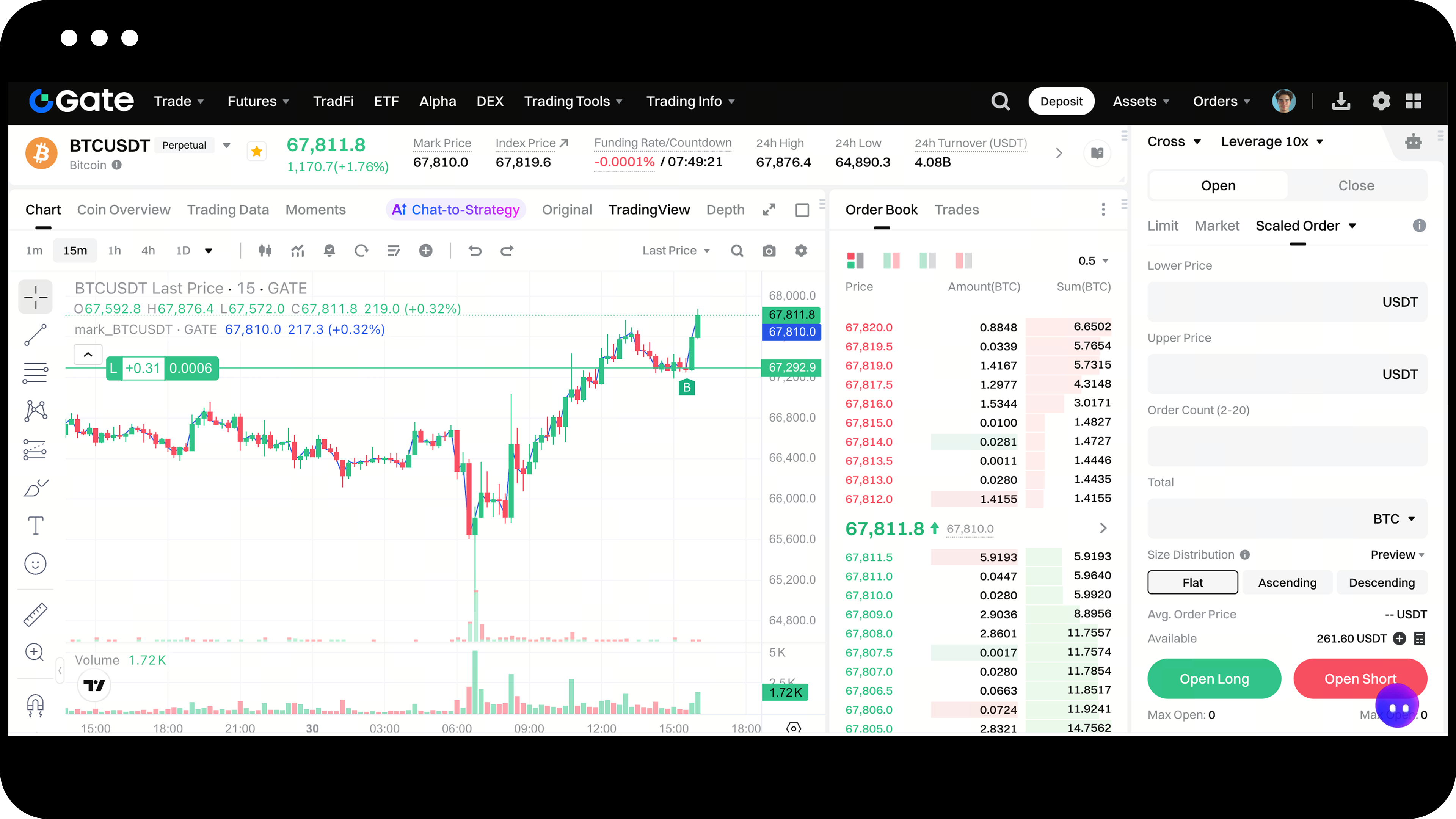Click the chart screenshot camera icon
The width and height of the screenshot is (1456, 819).
pyautogui.click(x=769, y=250)
